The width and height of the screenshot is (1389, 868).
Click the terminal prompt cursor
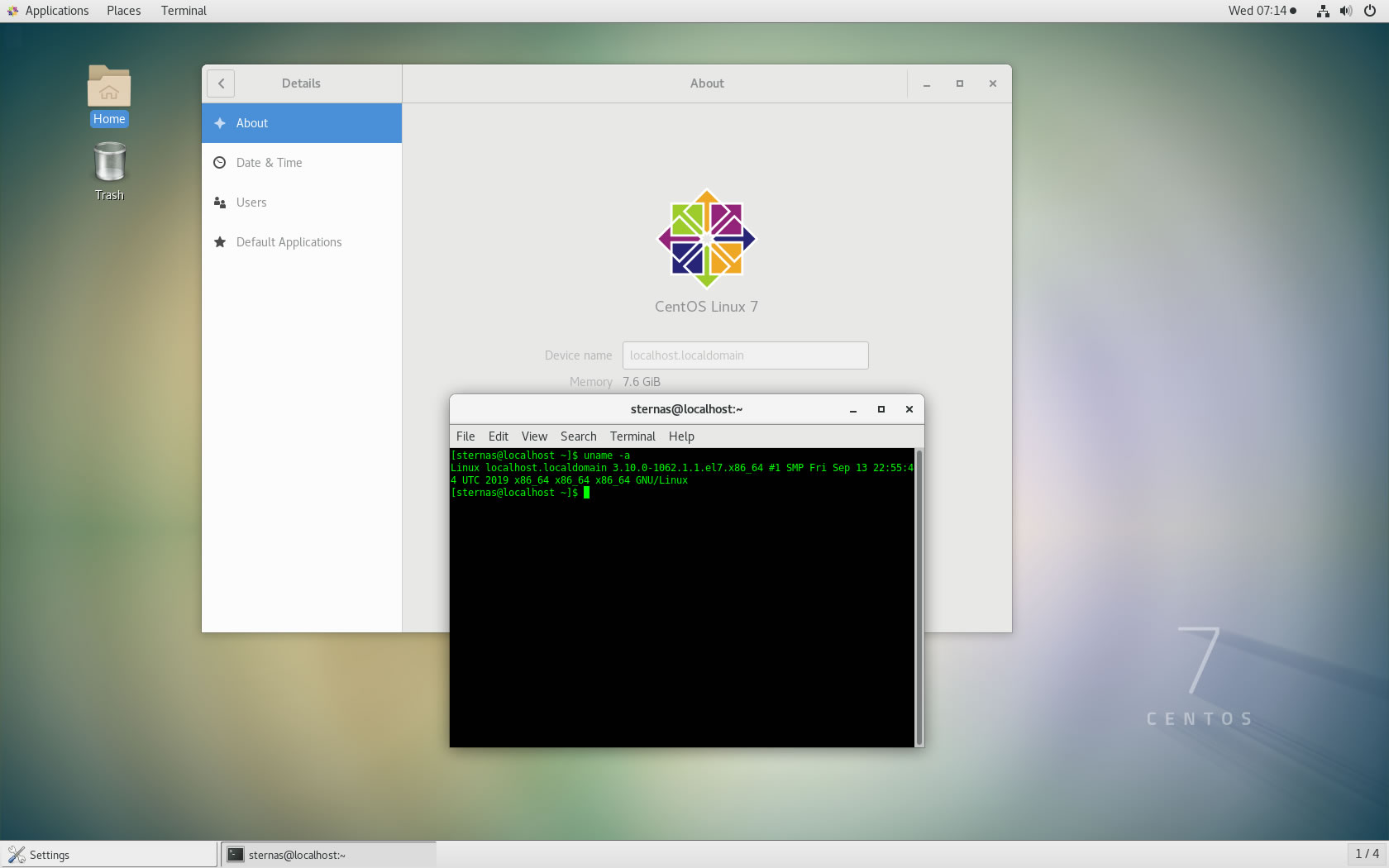click(x=586, y=493)
